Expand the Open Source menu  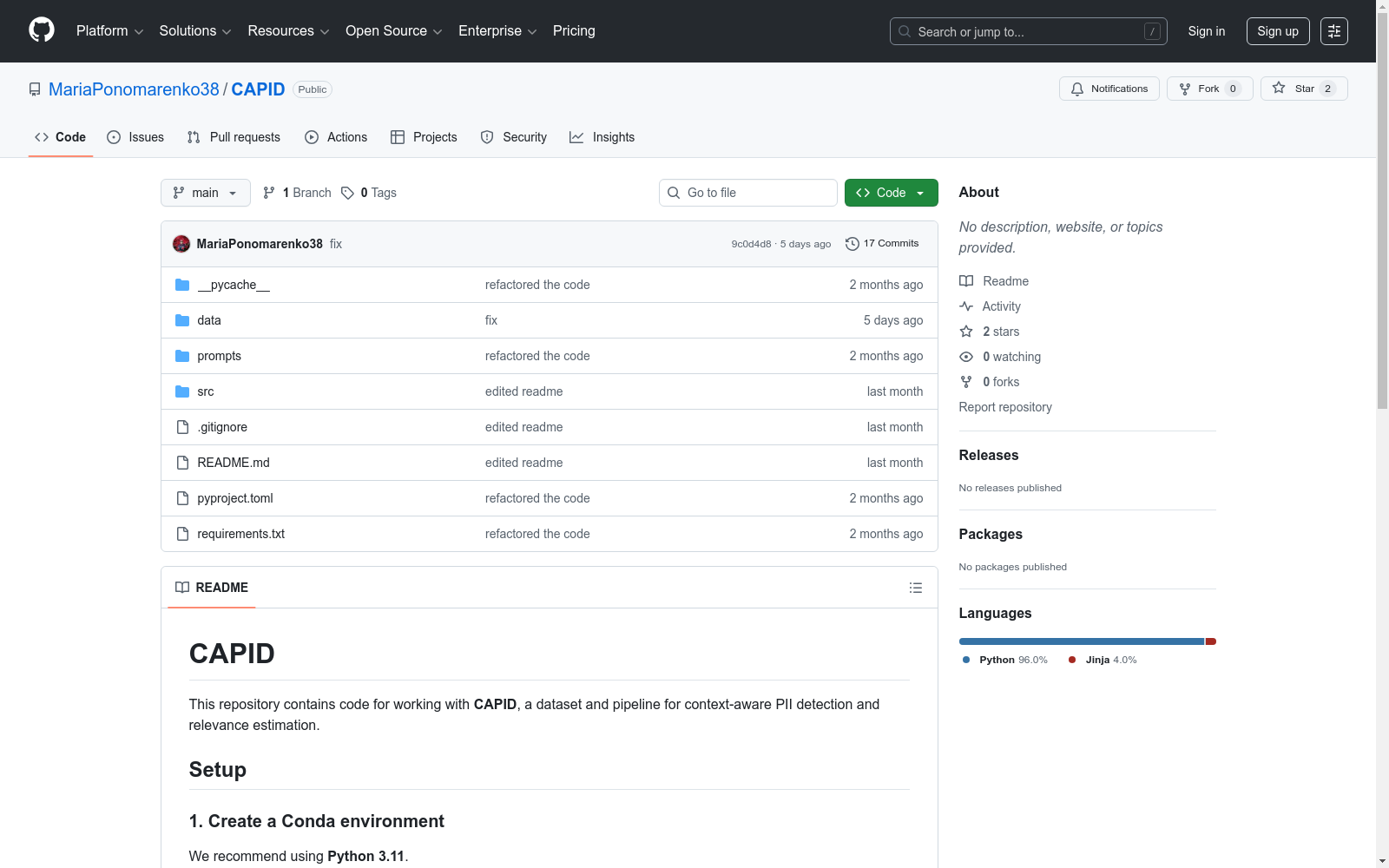(x=394, y=31)
